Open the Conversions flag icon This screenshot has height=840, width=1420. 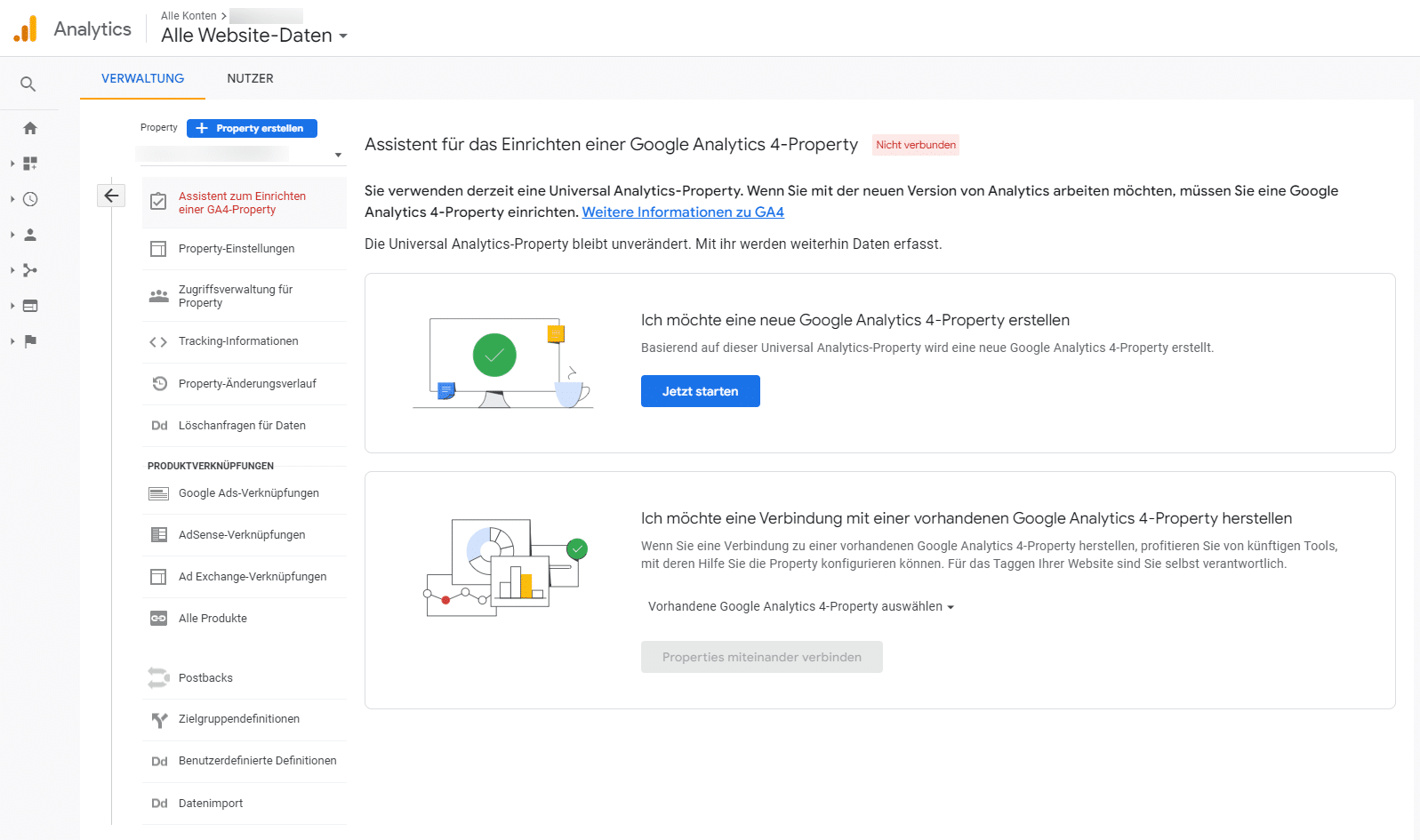click(30, 341)
